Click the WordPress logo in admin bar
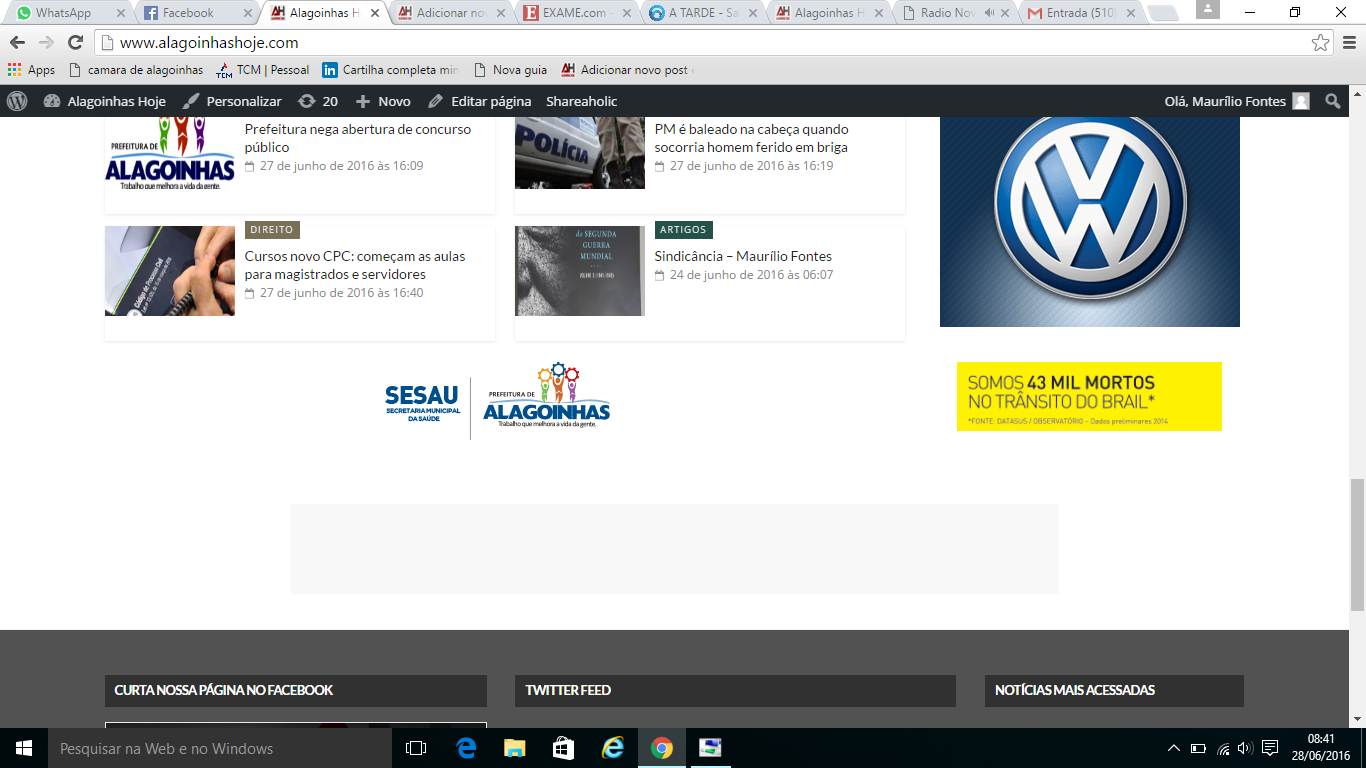 tap(17, 101)
